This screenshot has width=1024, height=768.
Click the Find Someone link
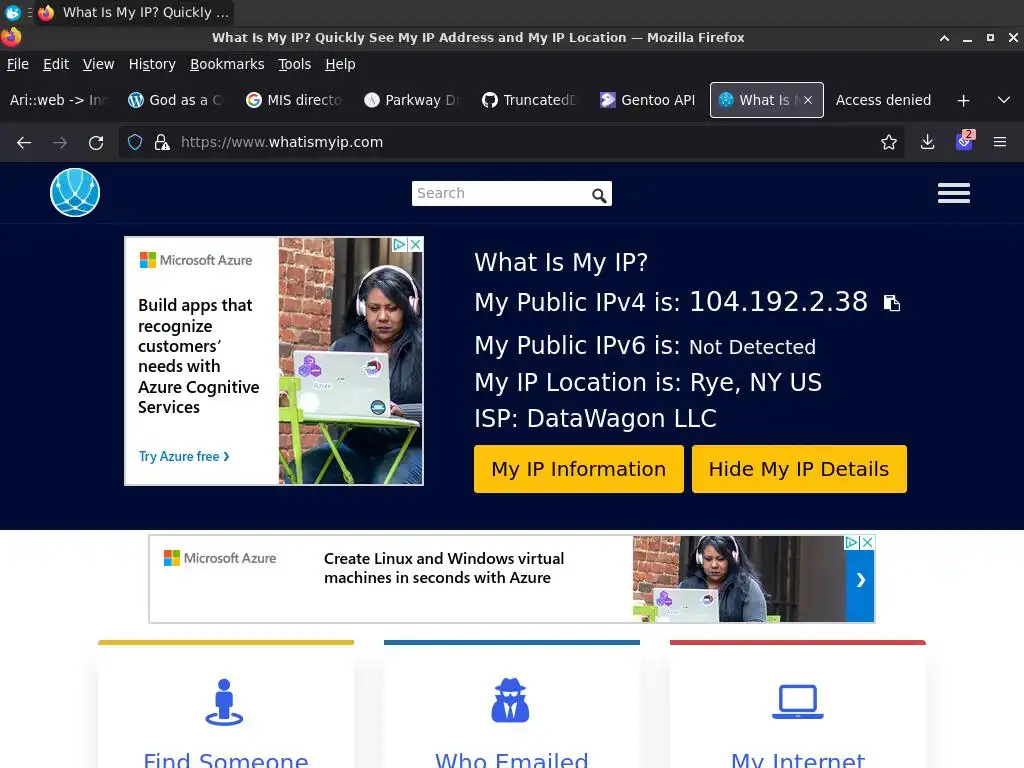click(x=225, y=760)
